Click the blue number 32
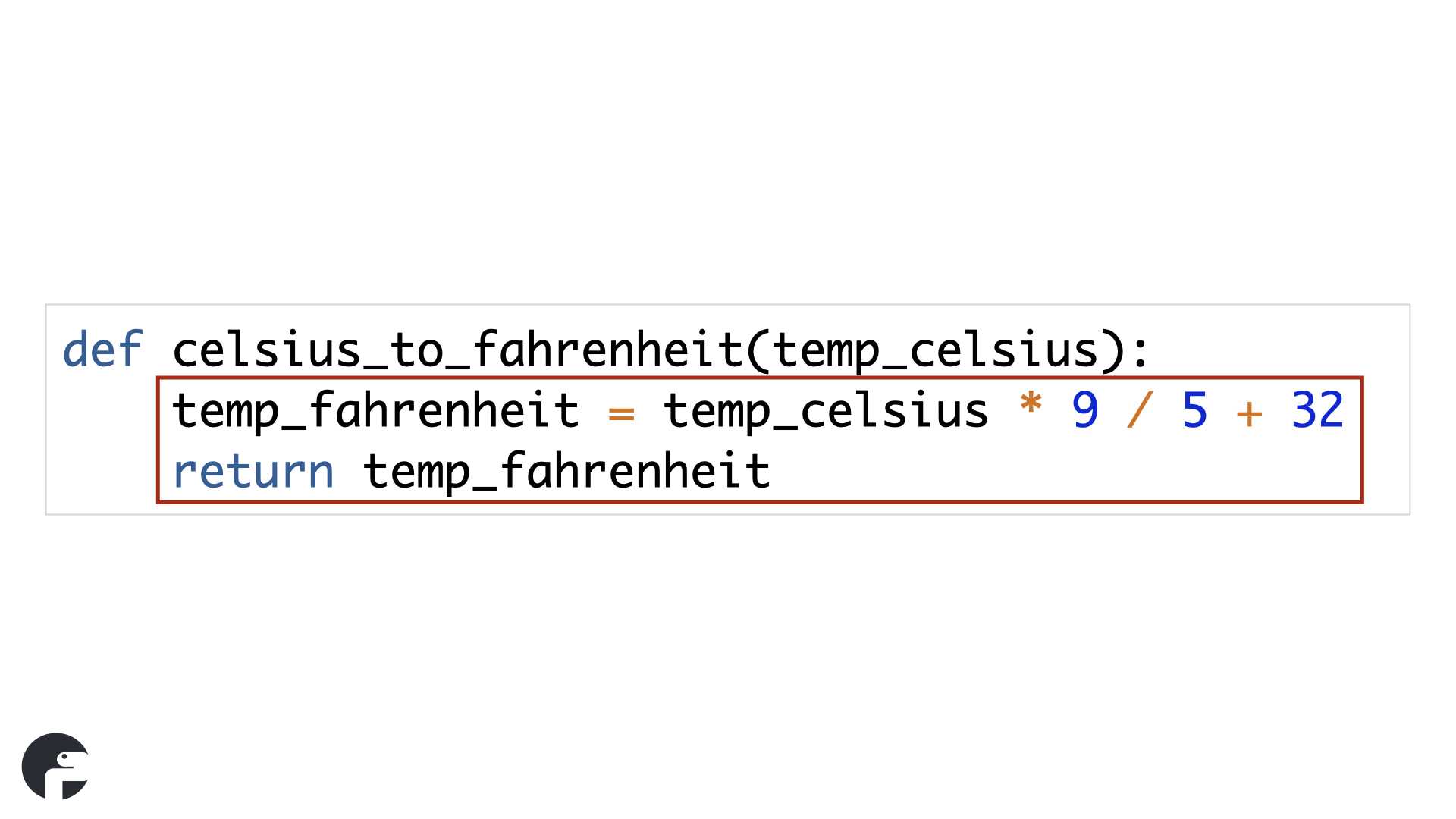The width and height of the screenshot is (1456, 819). 1317,410
